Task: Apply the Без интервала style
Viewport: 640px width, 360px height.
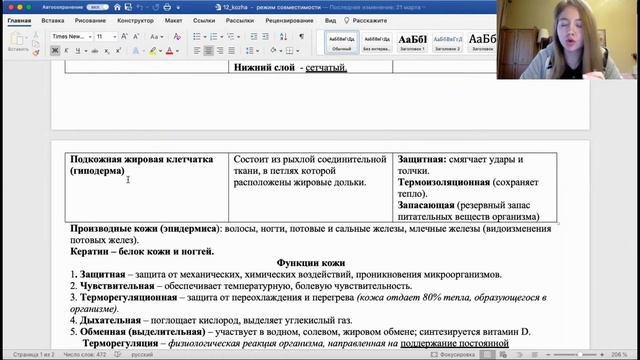Action: 377,42
